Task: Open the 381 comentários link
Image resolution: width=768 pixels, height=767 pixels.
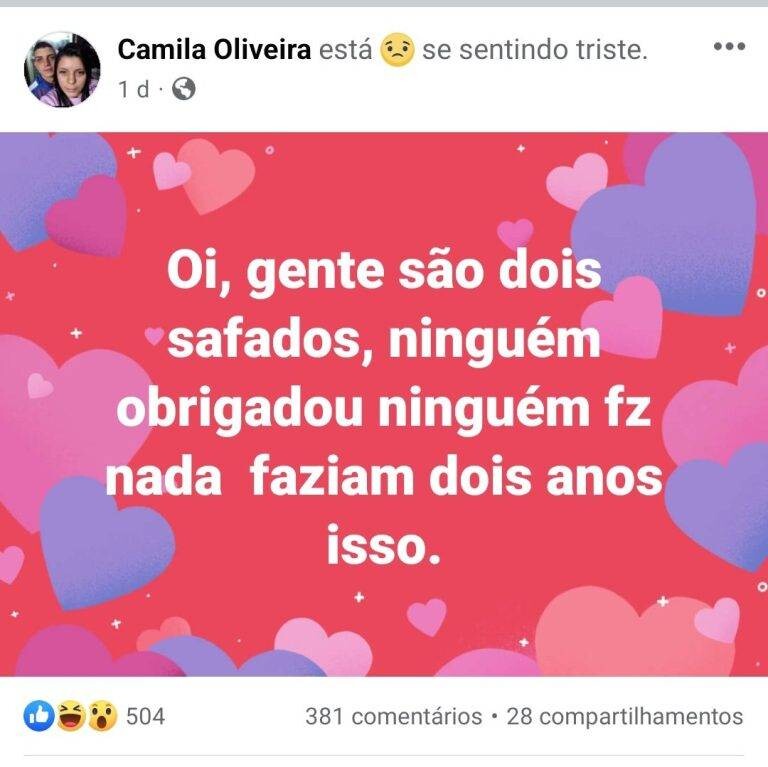Action: (393, 716)
